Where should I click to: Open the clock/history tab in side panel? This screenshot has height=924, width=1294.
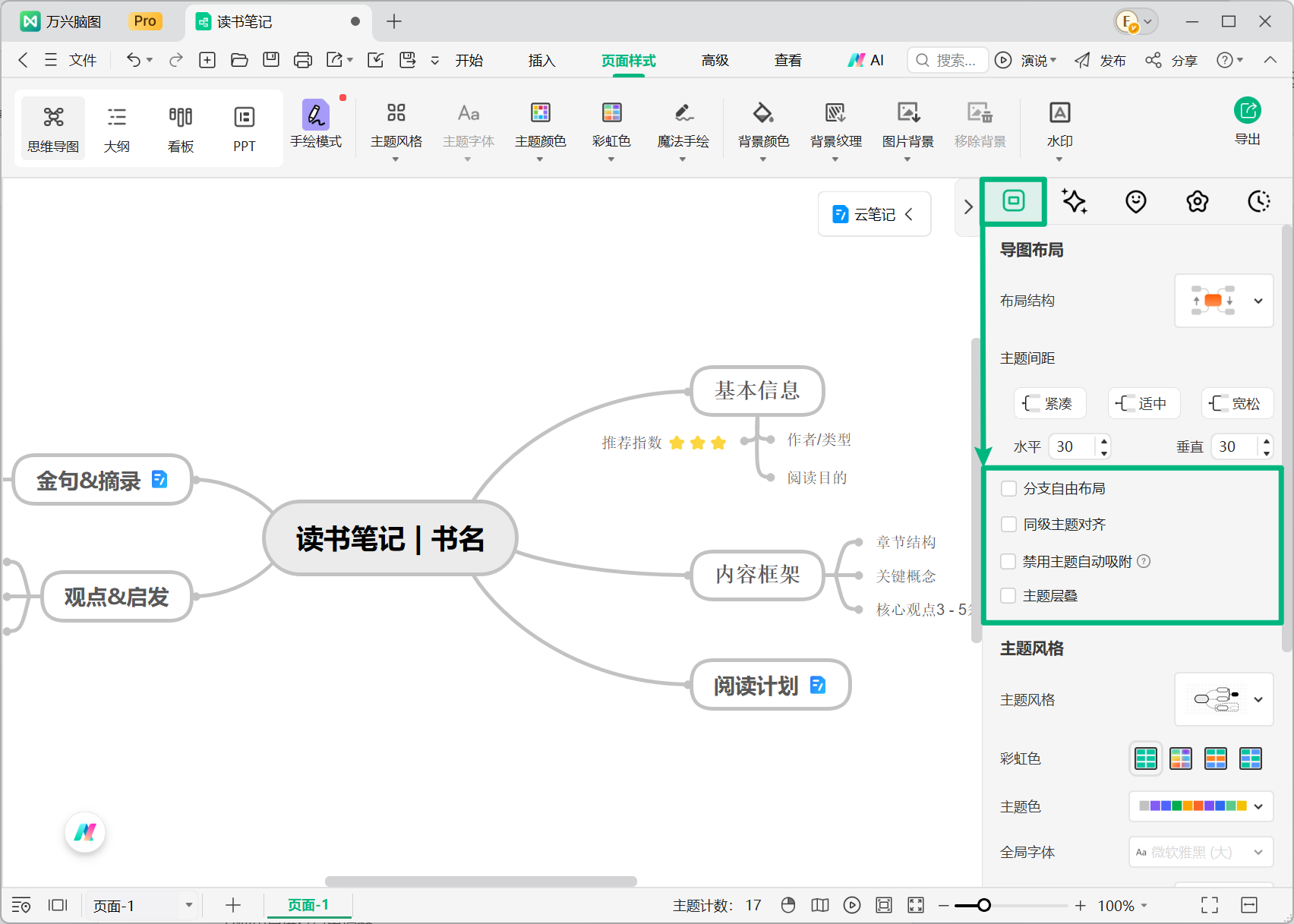coord(1259,201)
